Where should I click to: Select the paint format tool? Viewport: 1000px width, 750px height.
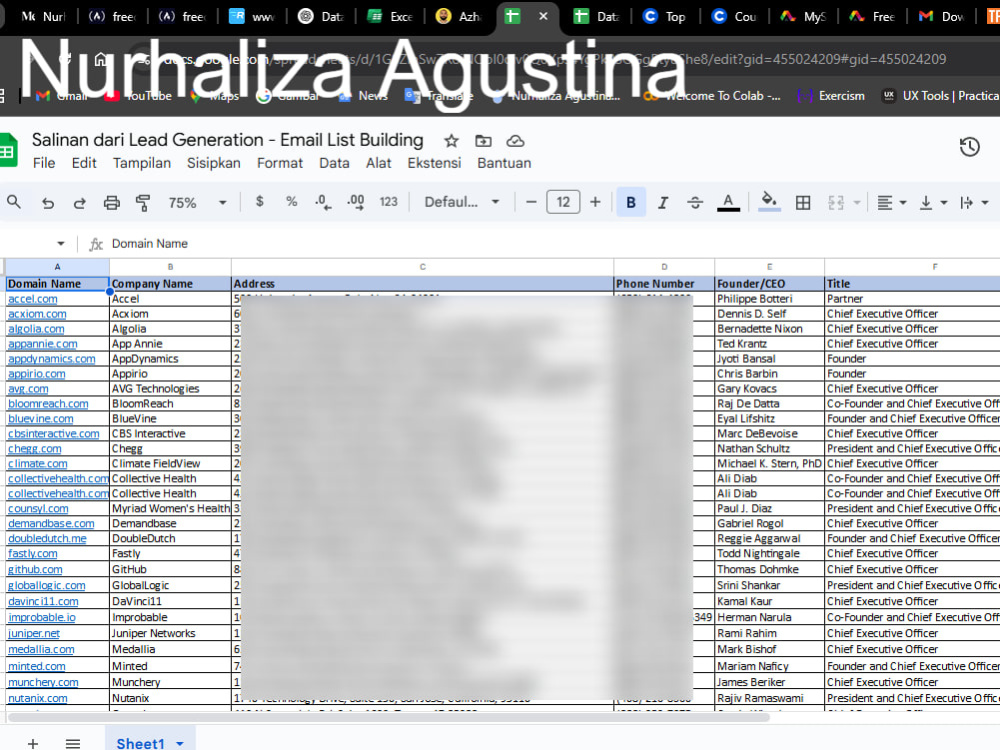point(143,203)
